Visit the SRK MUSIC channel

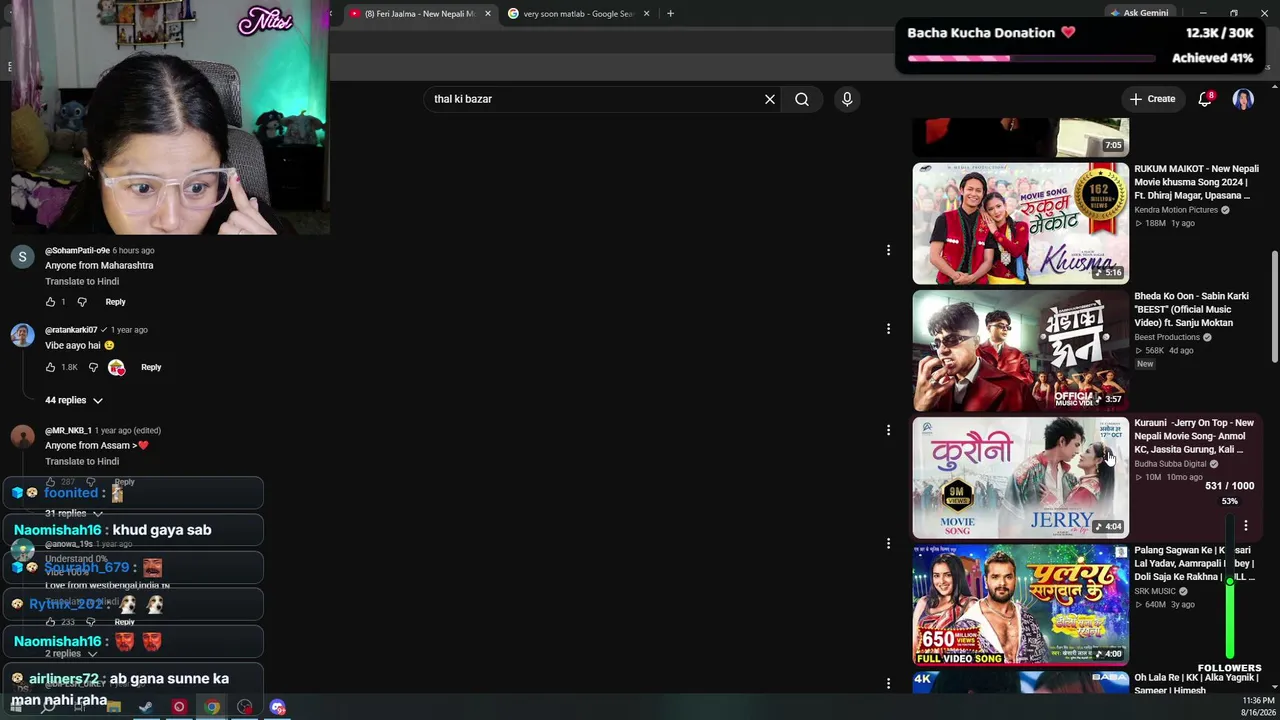point(1155,591)
